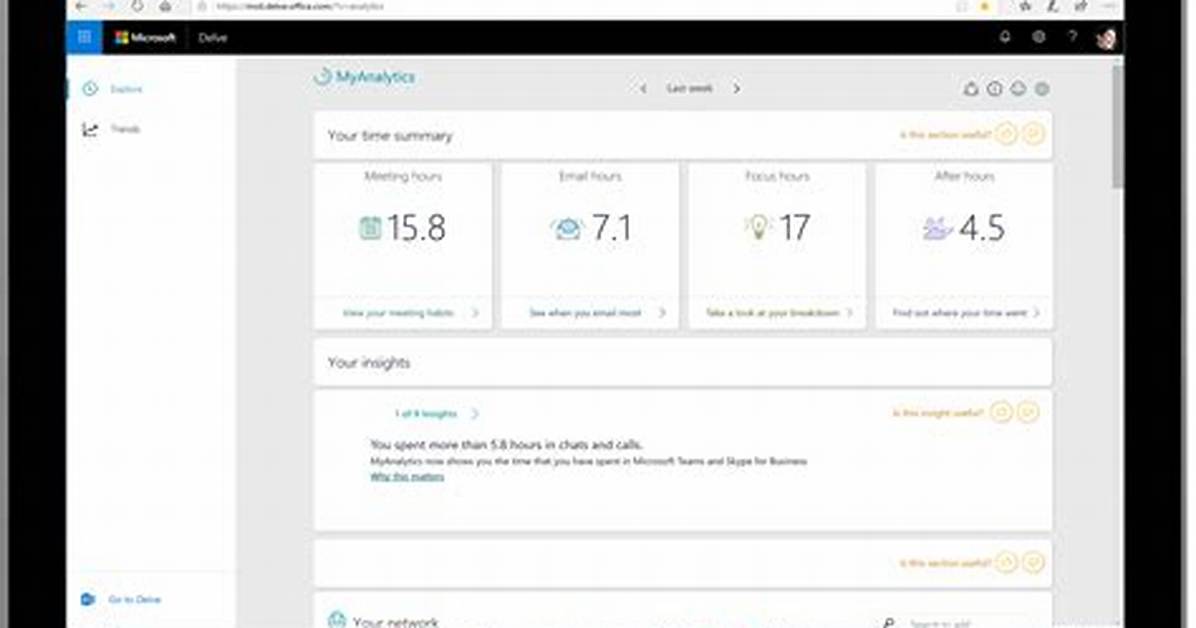Click the icon left of the info icon

coord(971,89)
